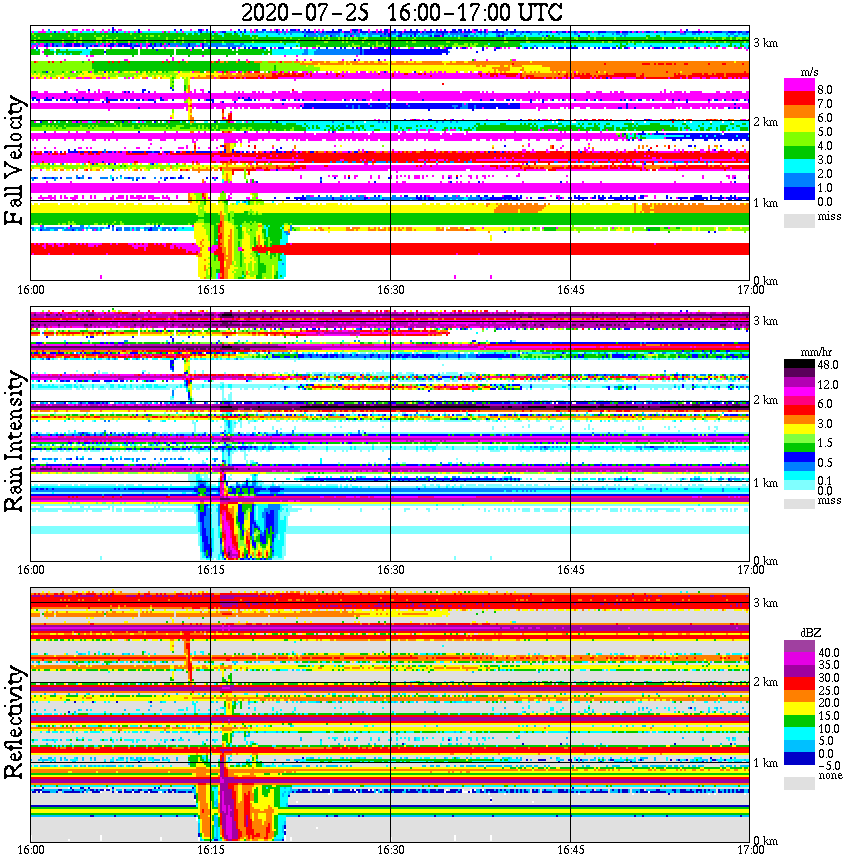850x868 pixels.
Task: Click the "Fall Velocity" vertical axis label
Action: (x=14, y=160)
